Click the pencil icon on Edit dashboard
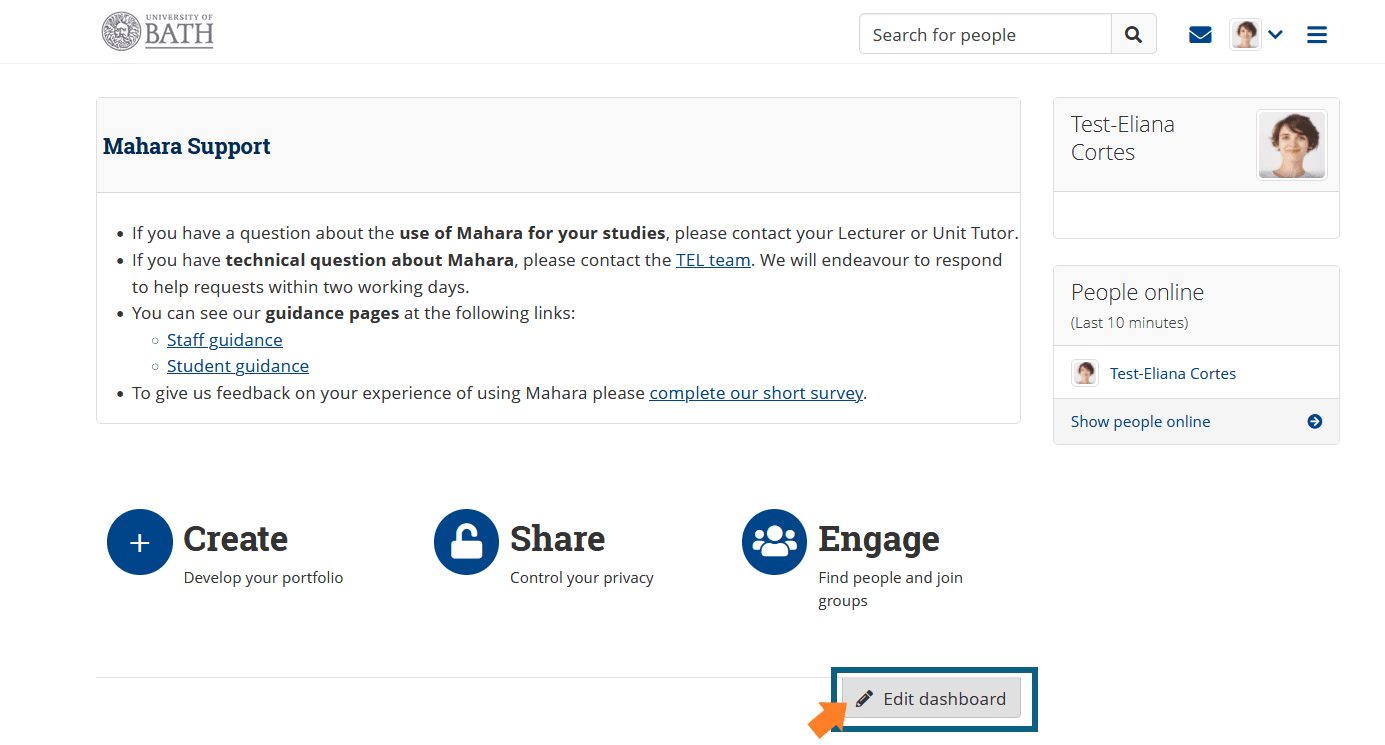Screen dimensions: 1385x745 pos(866,697)
